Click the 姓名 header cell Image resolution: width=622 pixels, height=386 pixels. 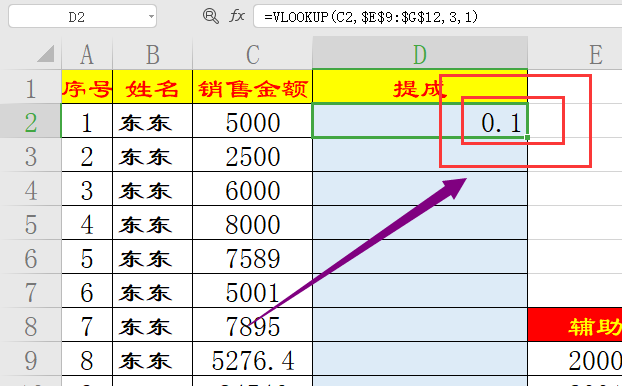[153, 87]
